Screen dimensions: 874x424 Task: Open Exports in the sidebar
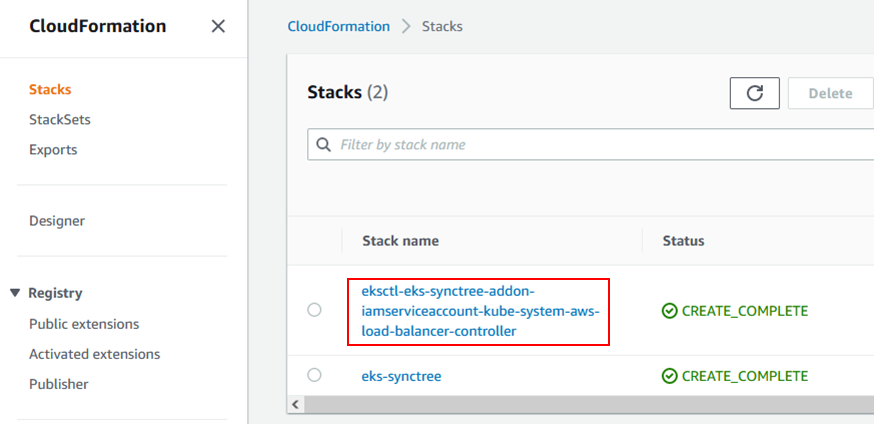[53, 149]
